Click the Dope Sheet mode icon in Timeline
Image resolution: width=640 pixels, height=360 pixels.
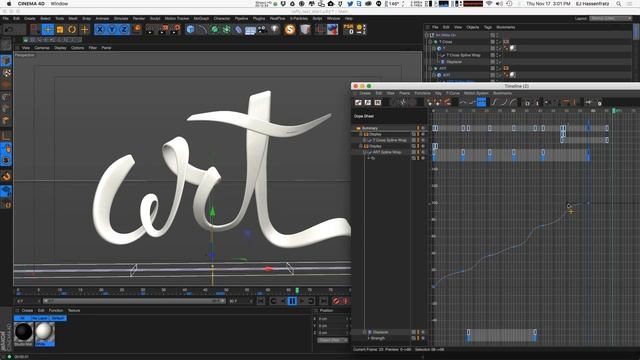(x=358, y=102)
